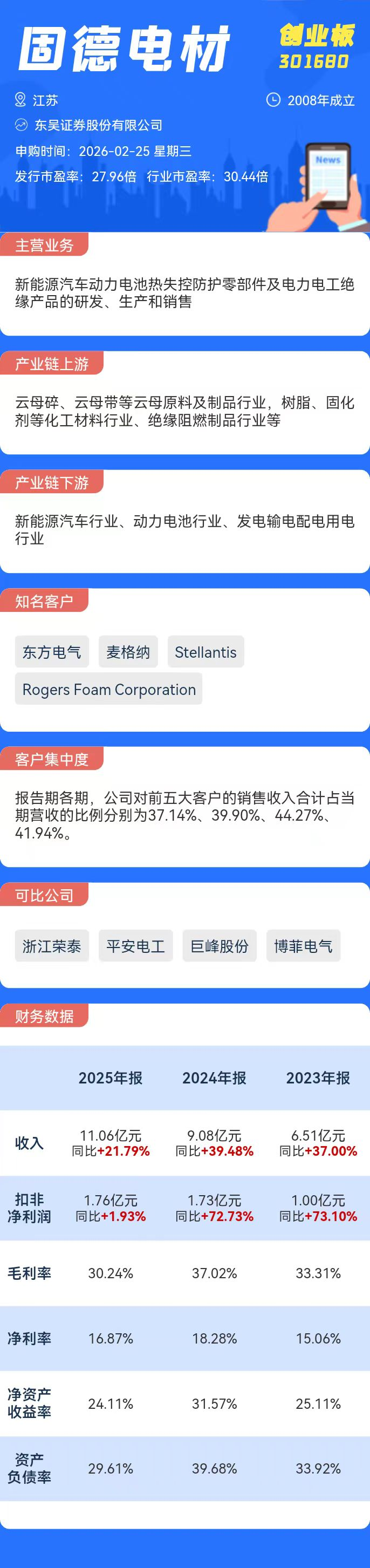Click the 固德电材 company title
The image size is (370, 1568).
125,49
